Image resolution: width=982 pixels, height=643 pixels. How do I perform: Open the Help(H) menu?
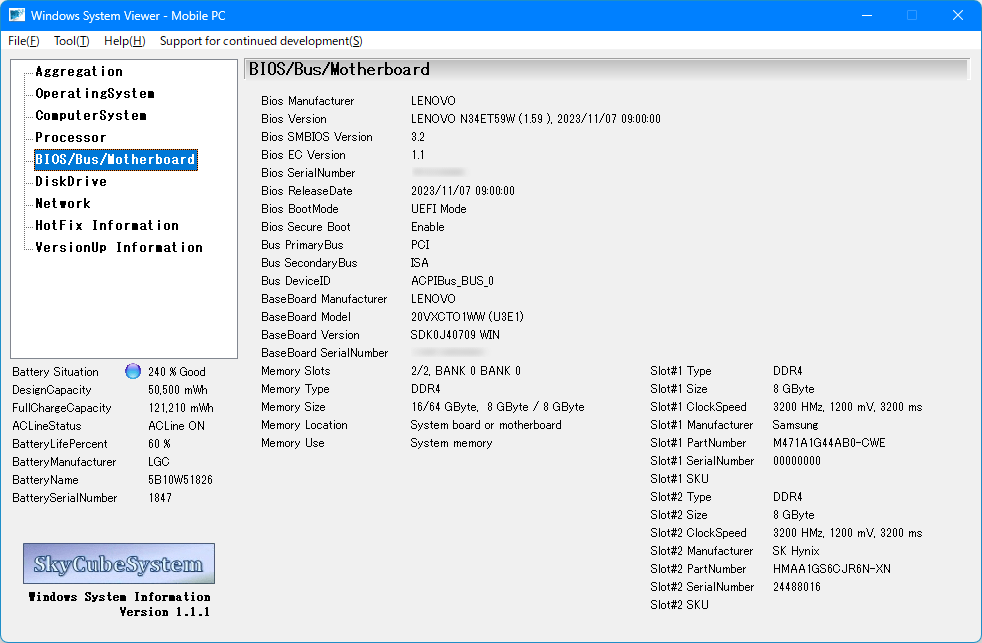pyautogui.click(x=125, y=41)
